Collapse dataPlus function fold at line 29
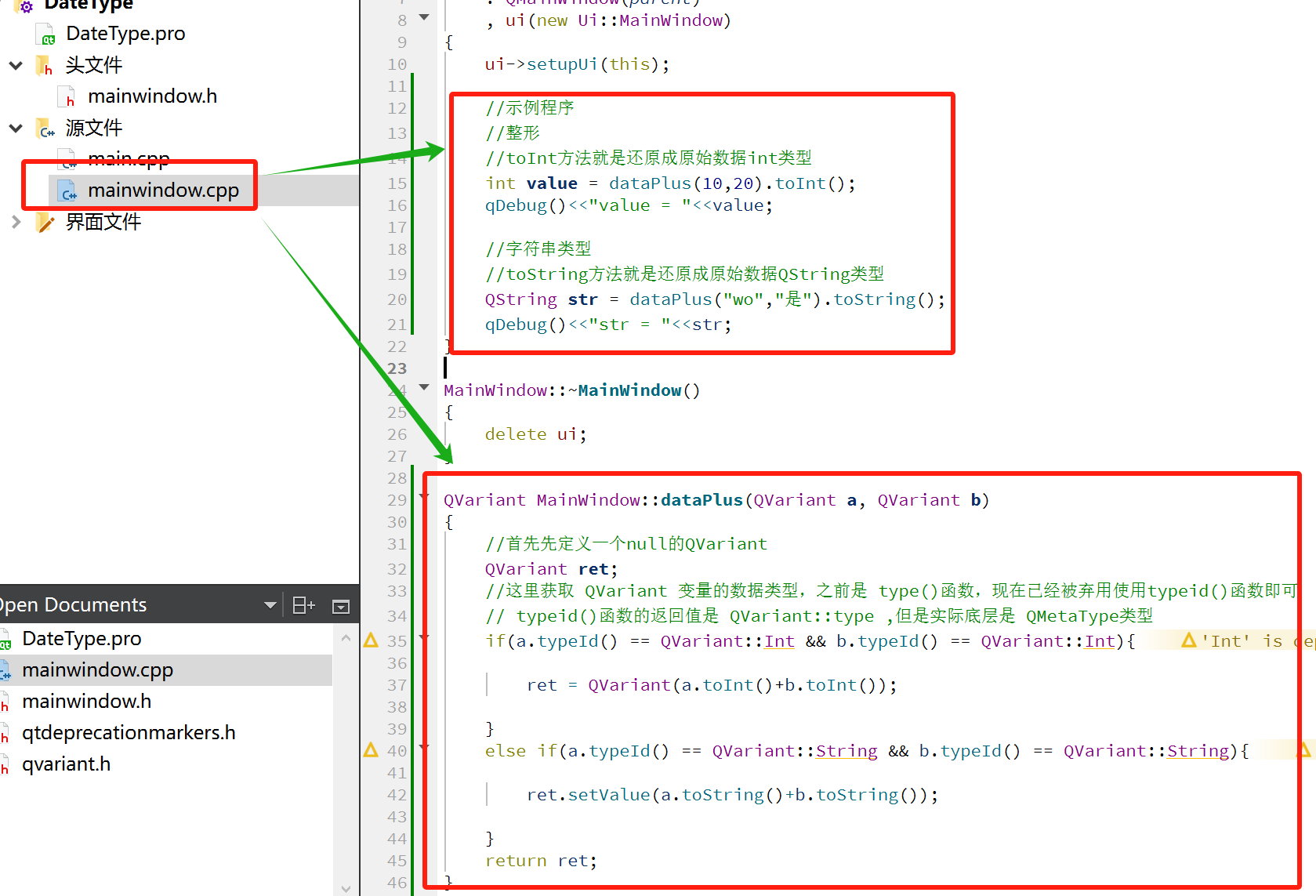This screenshot has height=896, width=1316. pyautogui.click(x=424, y=497)
